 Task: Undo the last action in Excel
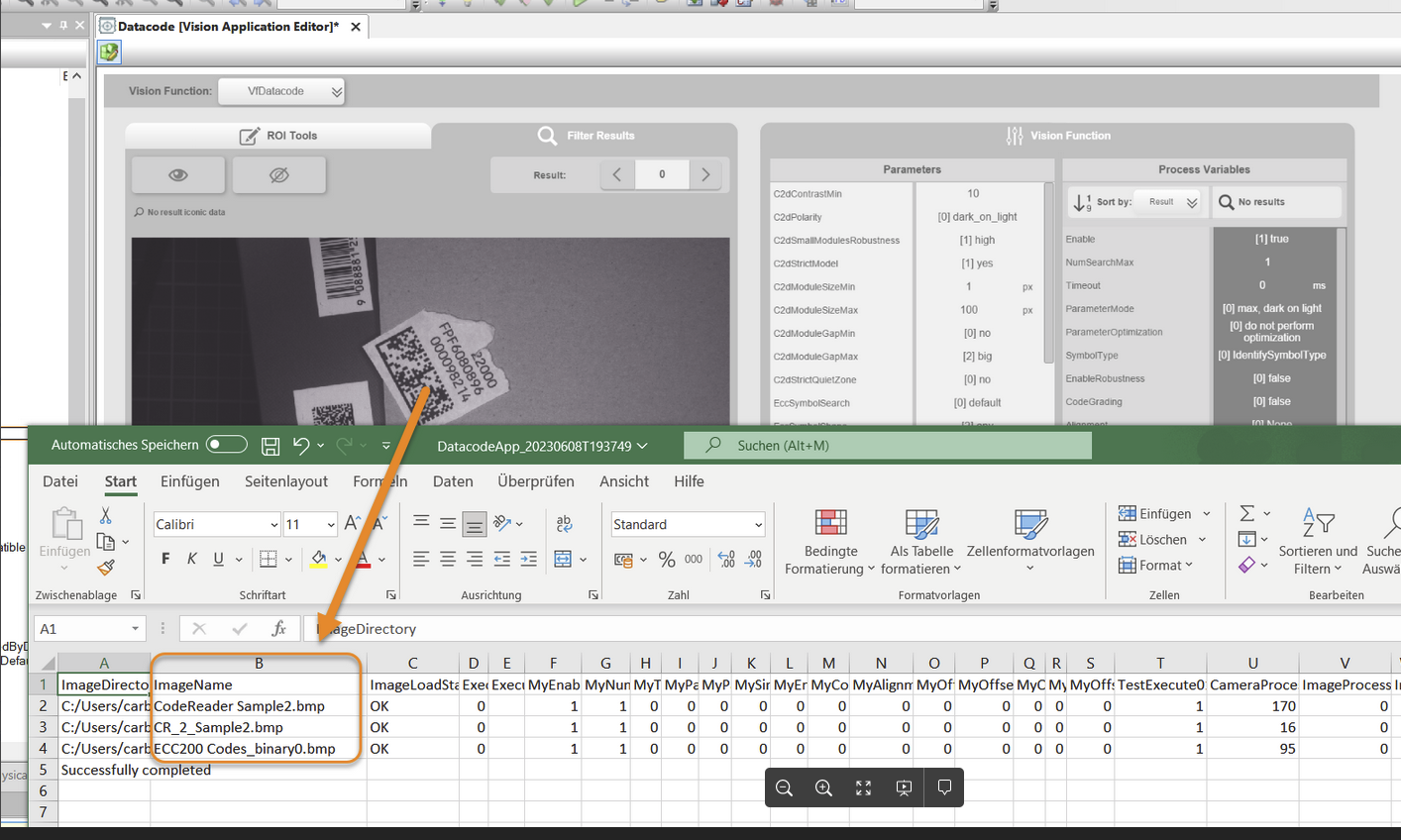click(x=301, y=446)
